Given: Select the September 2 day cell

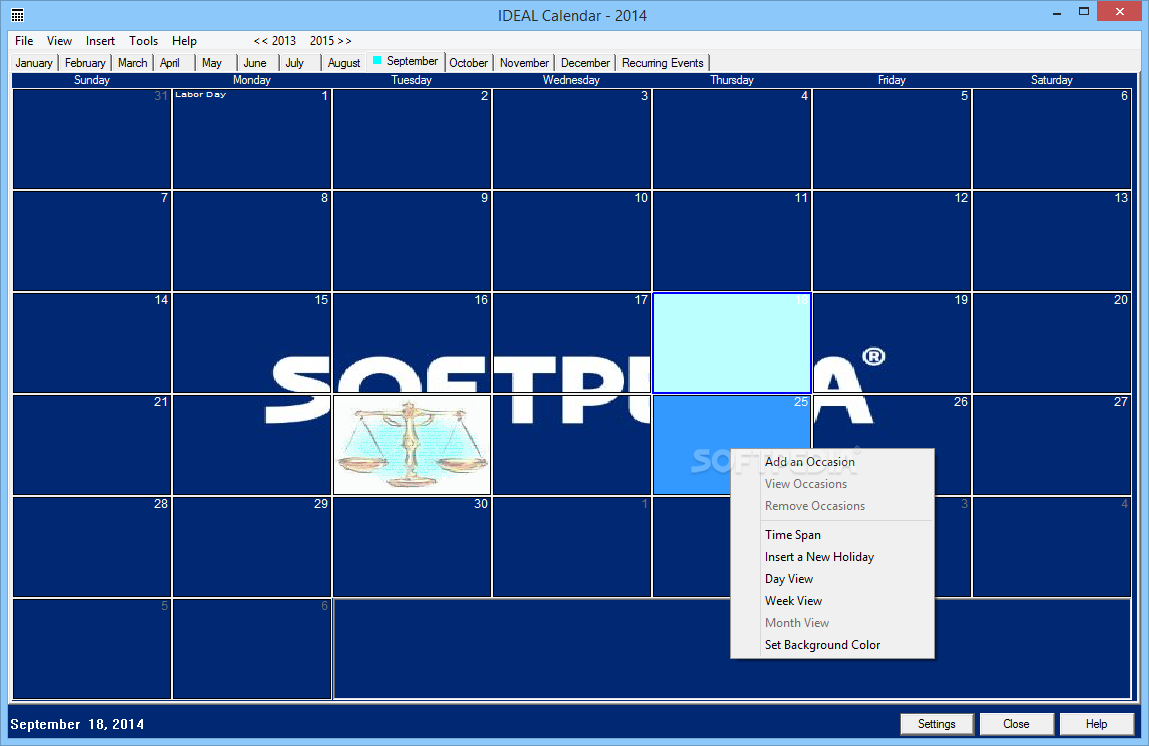Looking at the screenshot, I should coord(412,139).
